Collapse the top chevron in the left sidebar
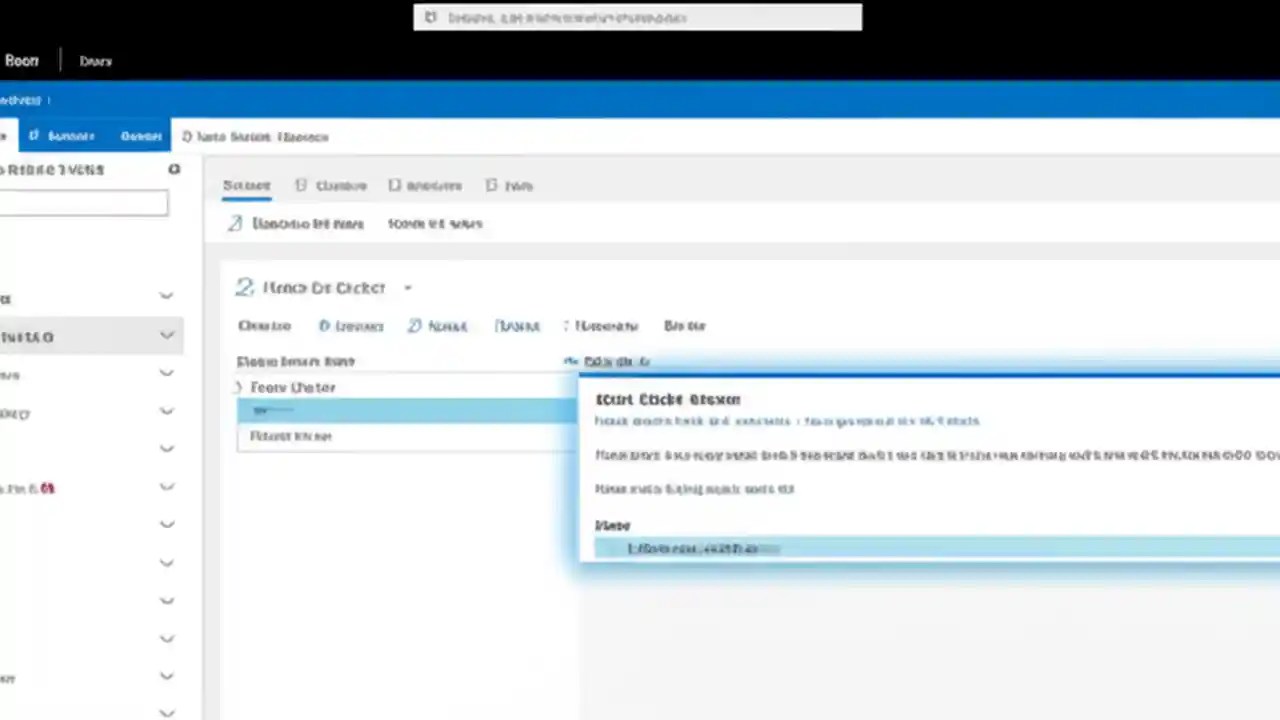The image size is (1280, 720). tap(166, 295)
